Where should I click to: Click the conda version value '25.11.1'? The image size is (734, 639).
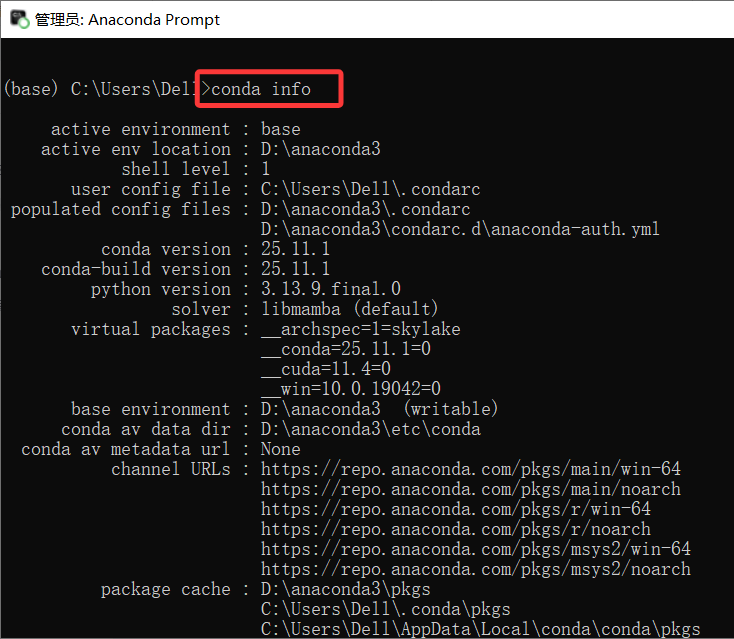pyautogui.click(x=295, y=249)
